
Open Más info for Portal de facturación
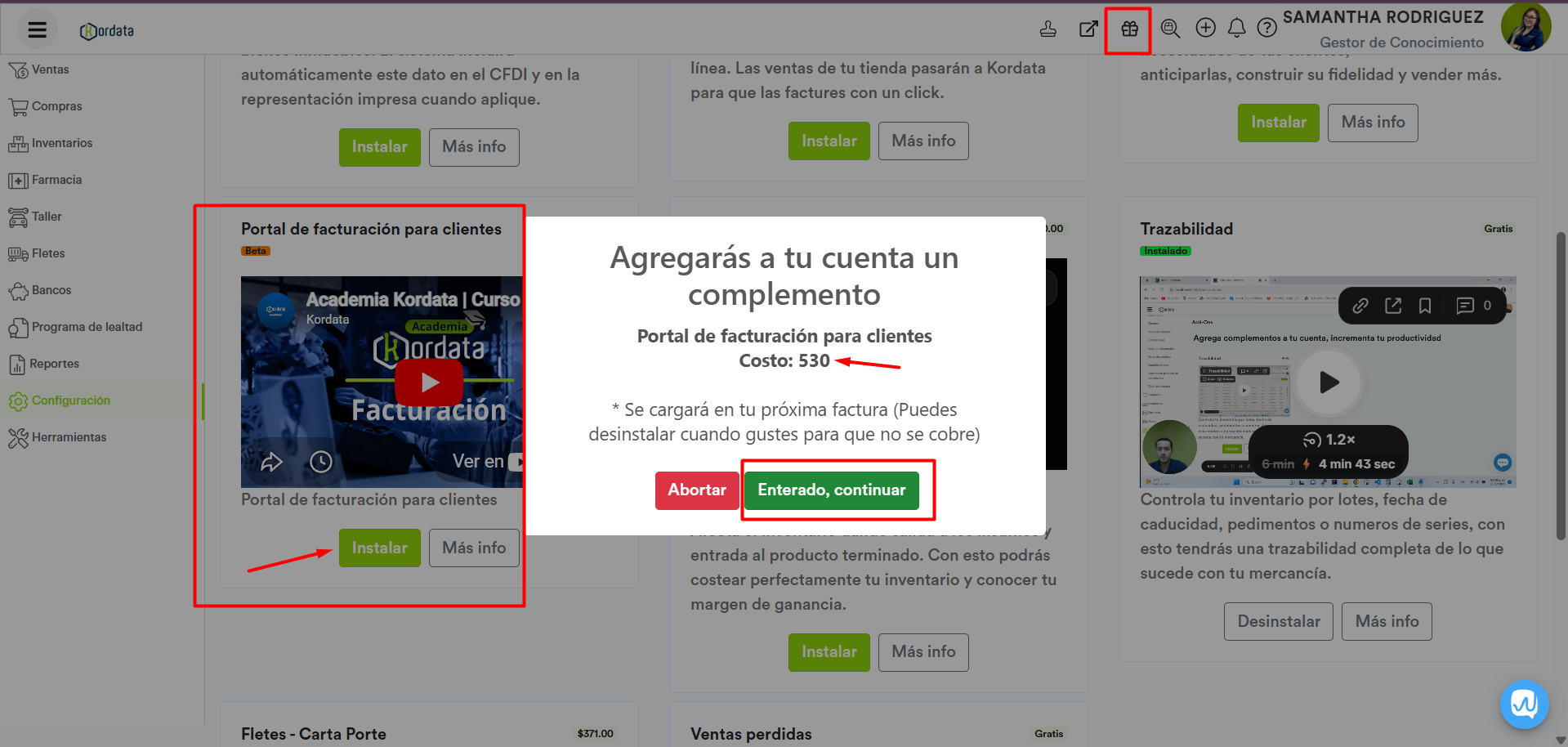474,548
